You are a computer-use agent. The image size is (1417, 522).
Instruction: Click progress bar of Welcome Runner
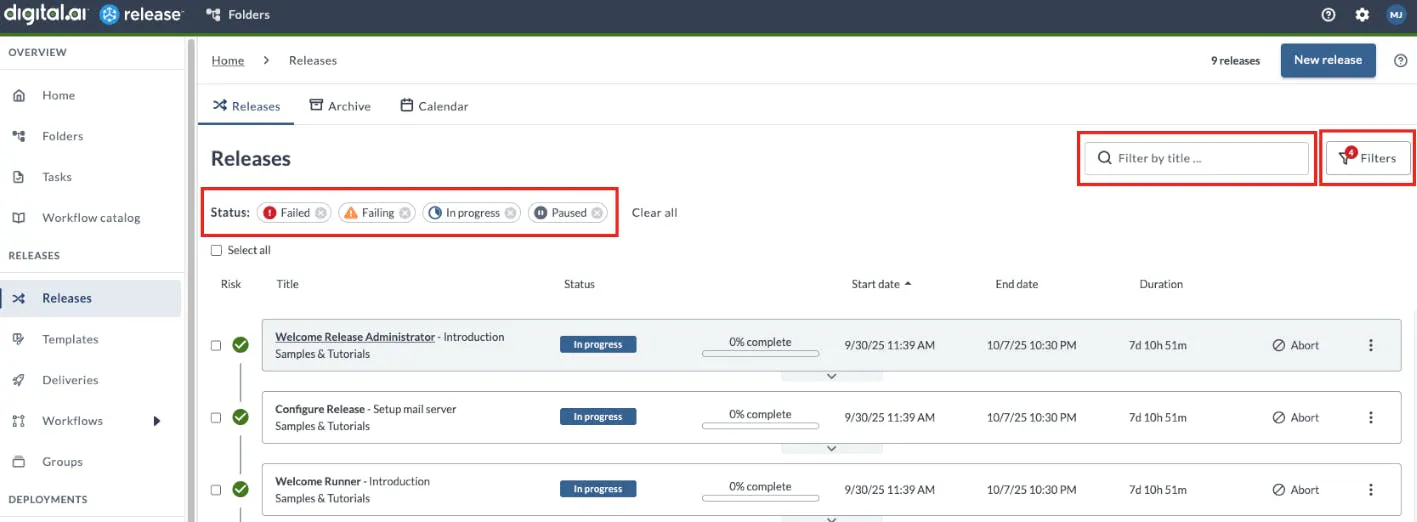pos(760,497)
